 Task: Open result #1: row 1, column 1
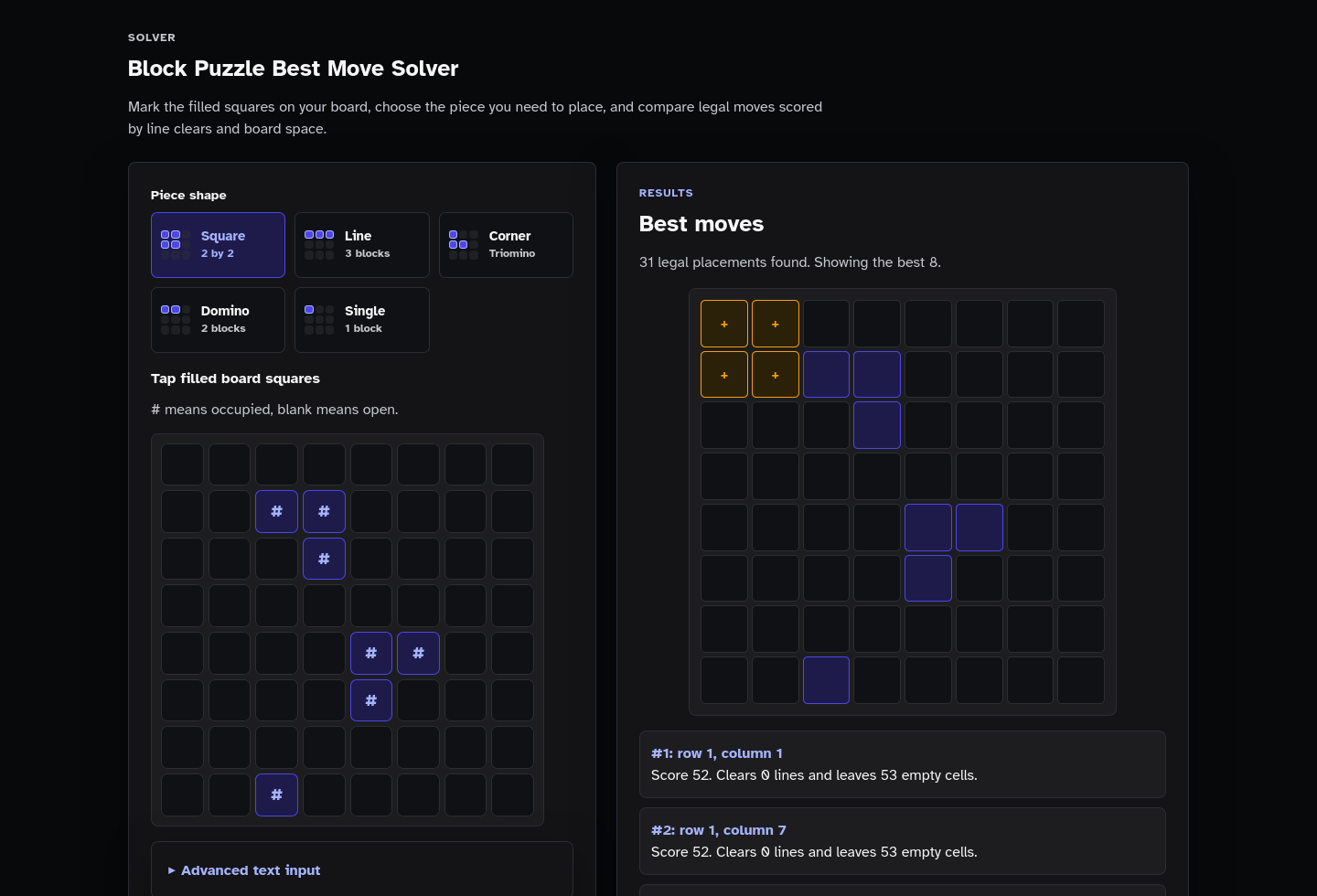(x=902, y=764)
